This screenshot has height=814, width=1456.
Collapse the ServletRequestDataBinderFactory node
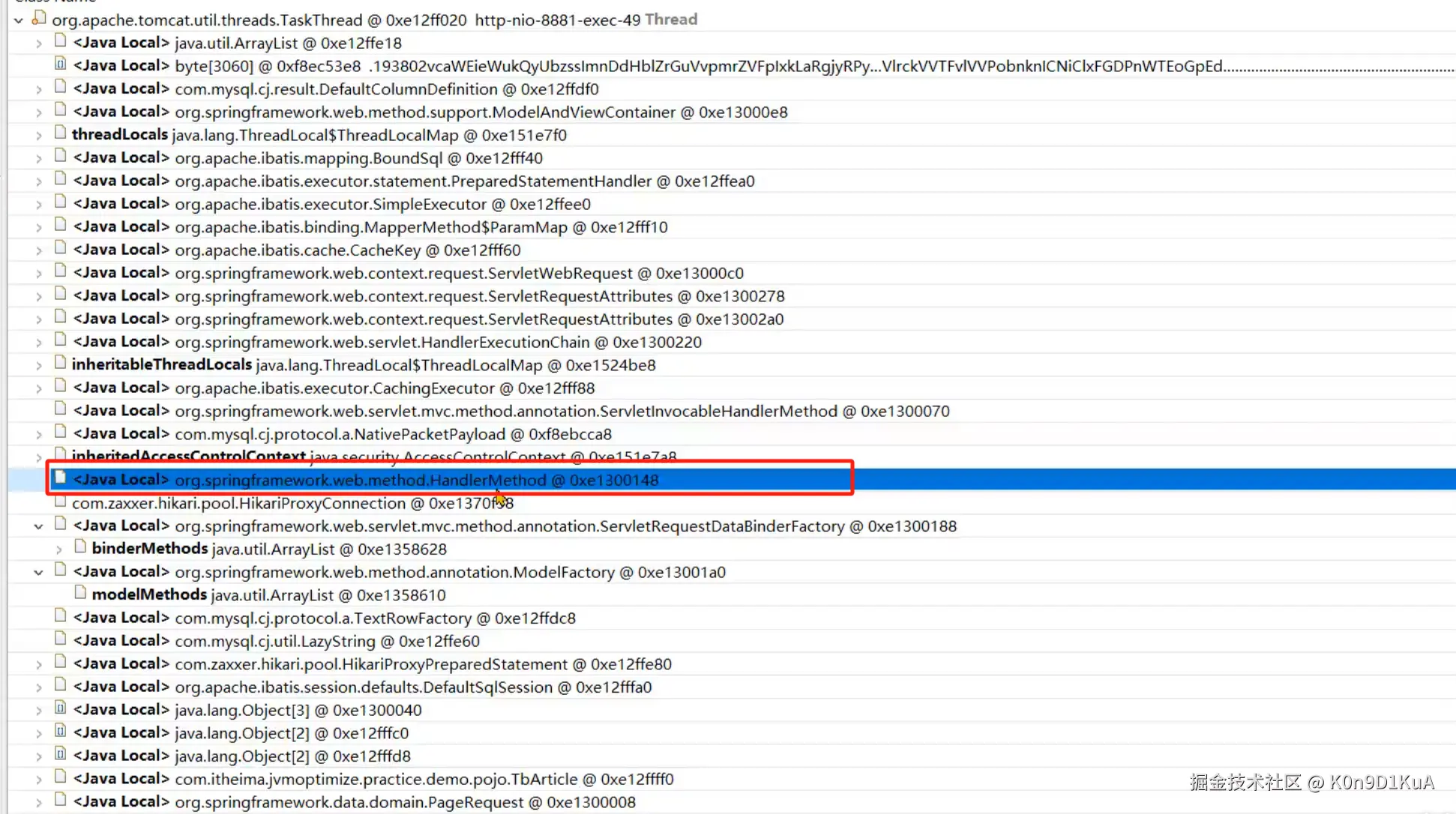pos(38,526)
